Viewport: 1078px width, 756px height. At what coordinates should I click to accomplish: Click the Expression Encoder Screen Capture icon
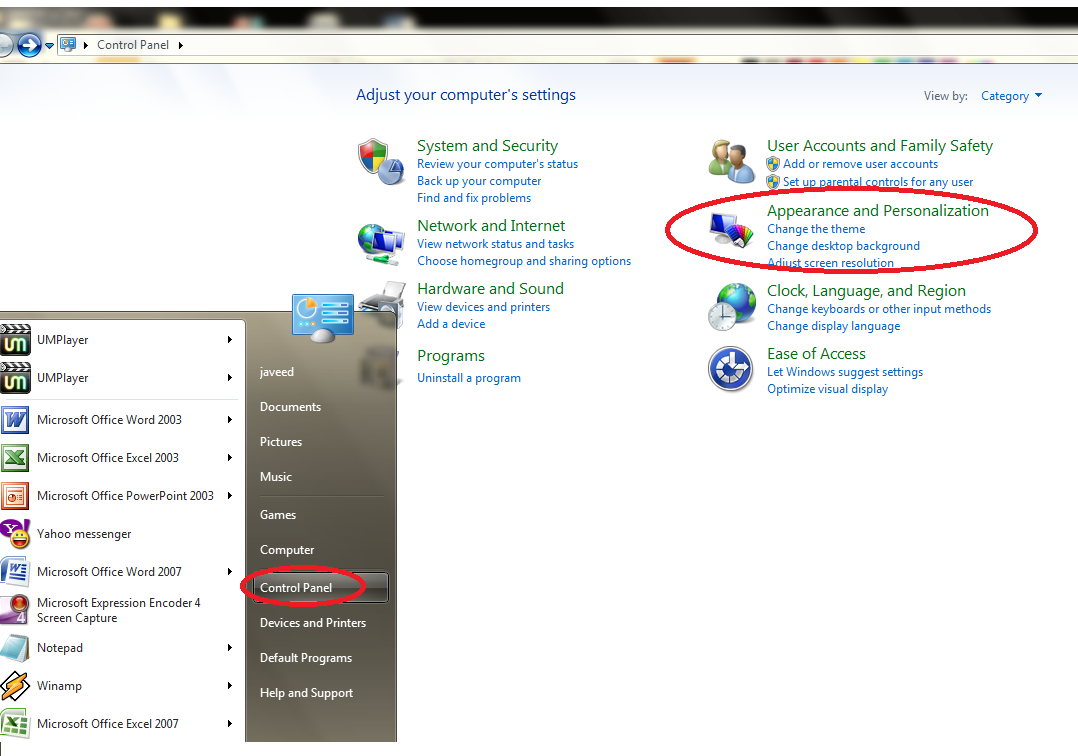coord(15,610)
